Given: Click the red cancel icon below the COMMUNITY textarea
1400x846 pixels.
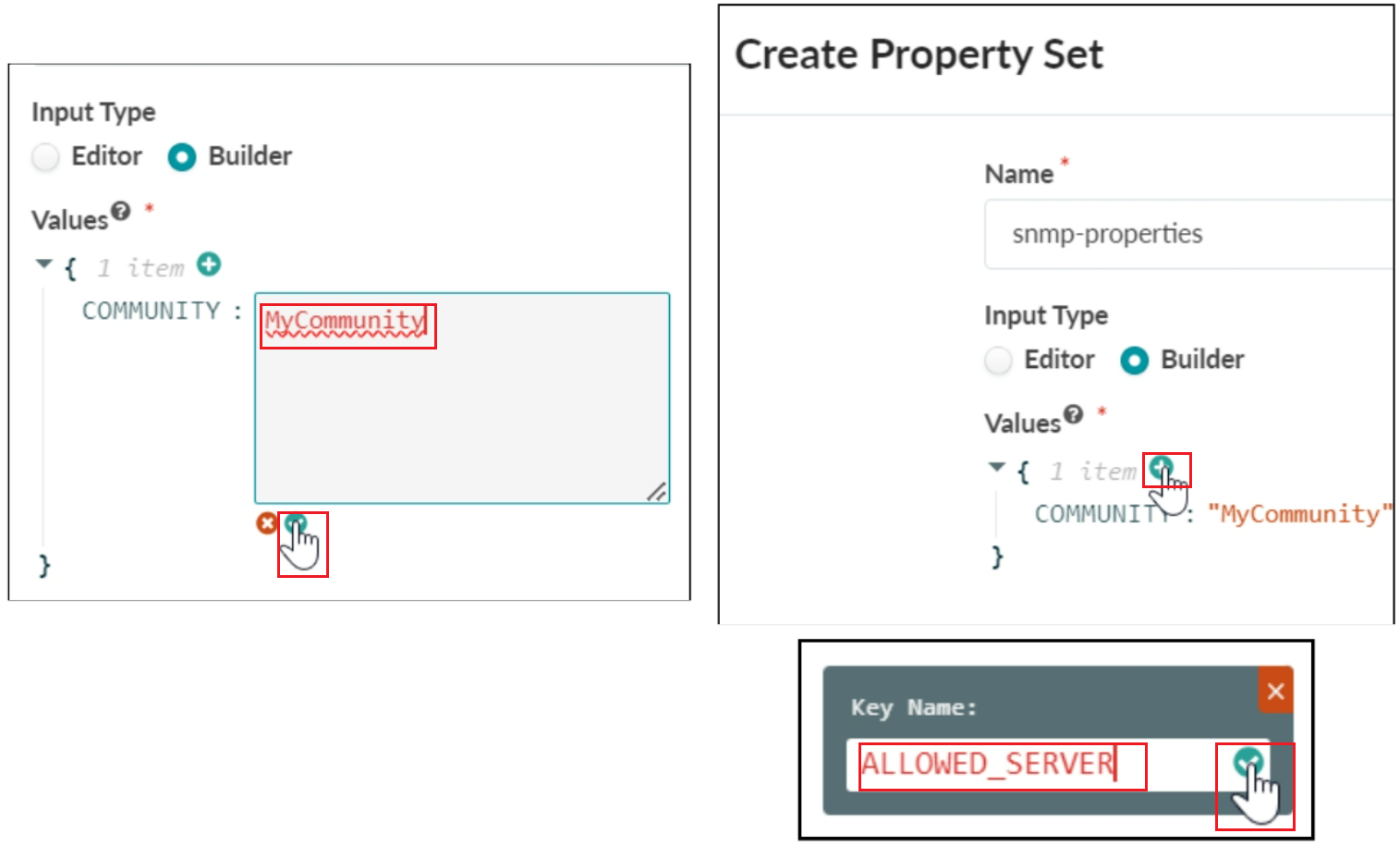Looking at the screenshot, I should (266, 523).
